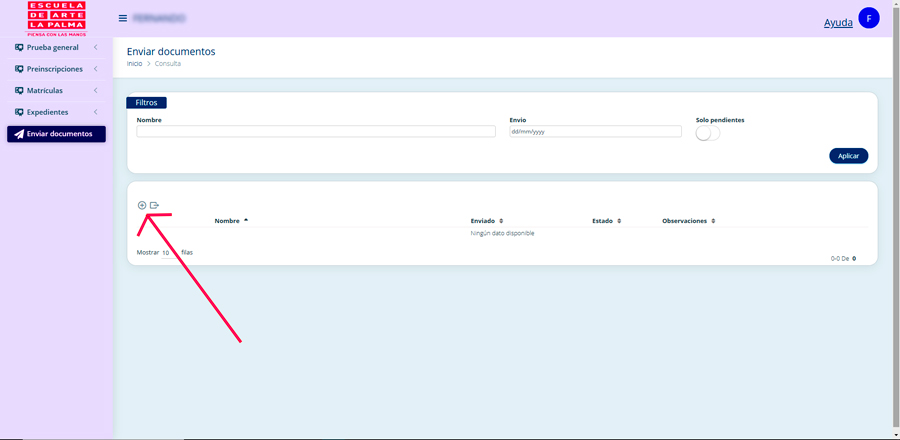Click the Filtros section tab label
This screenshot has width=900, height=440.
(146, 103)
